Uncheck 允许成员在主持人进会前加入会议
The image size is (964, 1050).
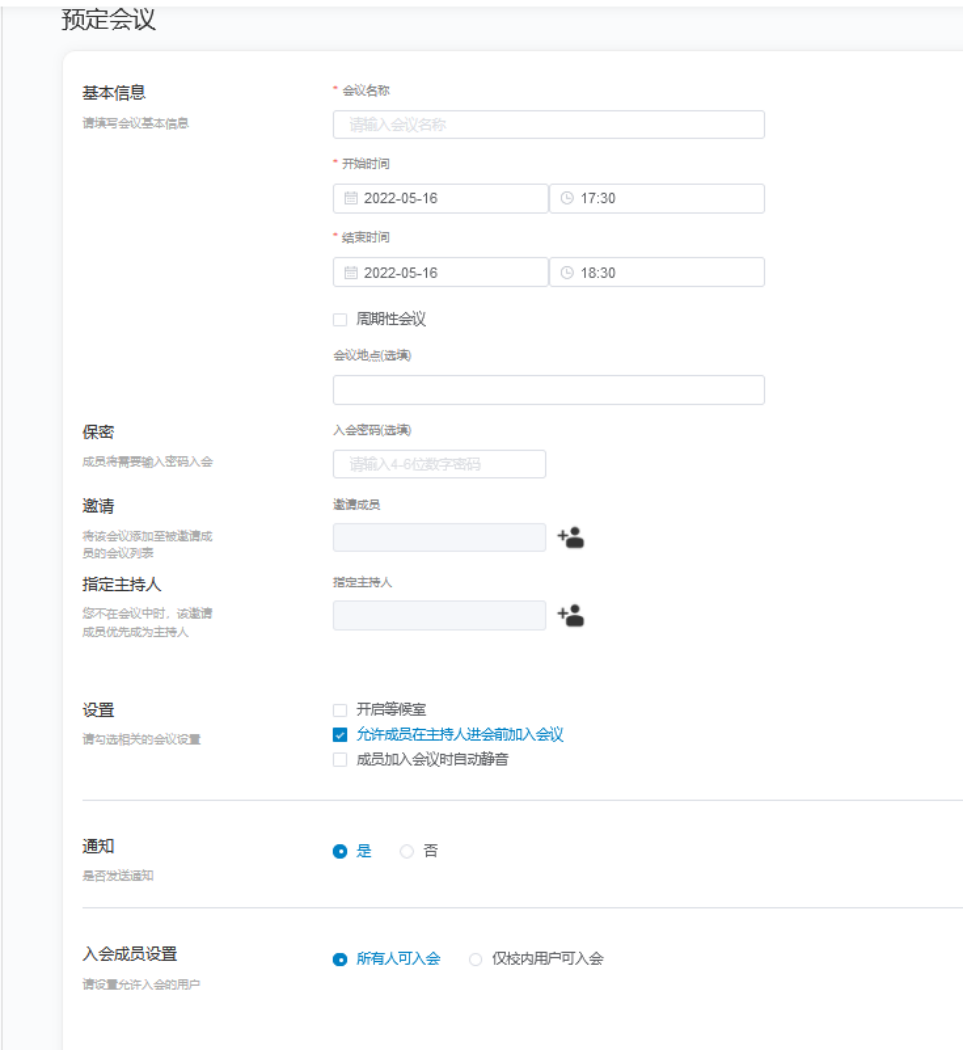tap(340, 735)
